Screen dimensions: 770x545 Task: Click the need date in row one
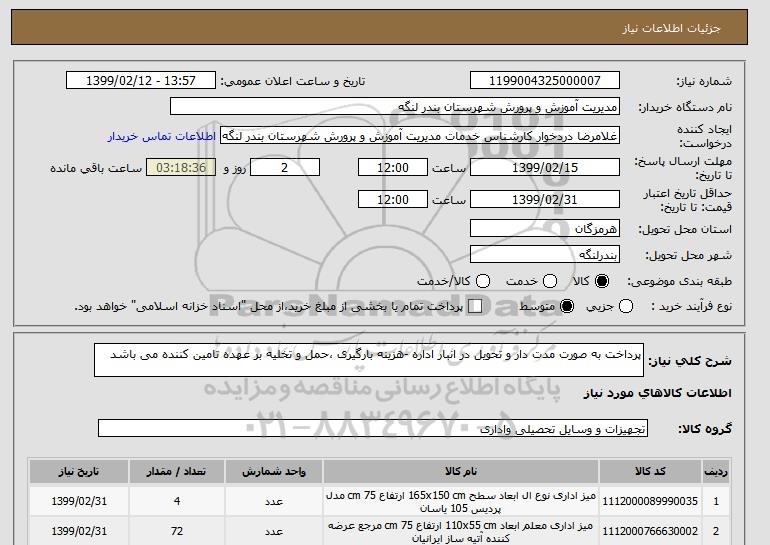(79, 501)
